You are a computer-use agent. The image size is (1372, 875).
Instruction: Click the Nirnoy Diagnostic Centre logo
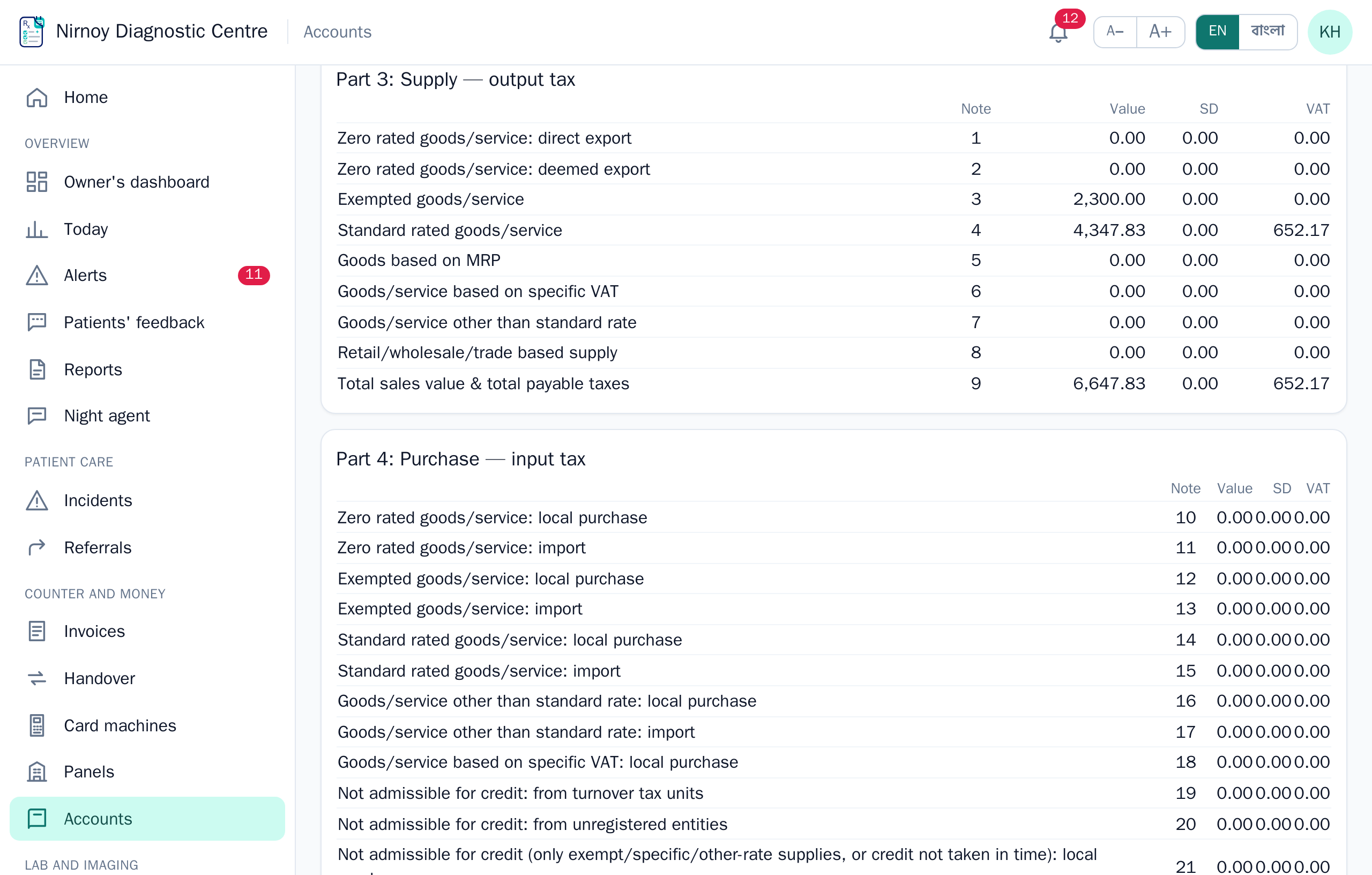[32, 31]
